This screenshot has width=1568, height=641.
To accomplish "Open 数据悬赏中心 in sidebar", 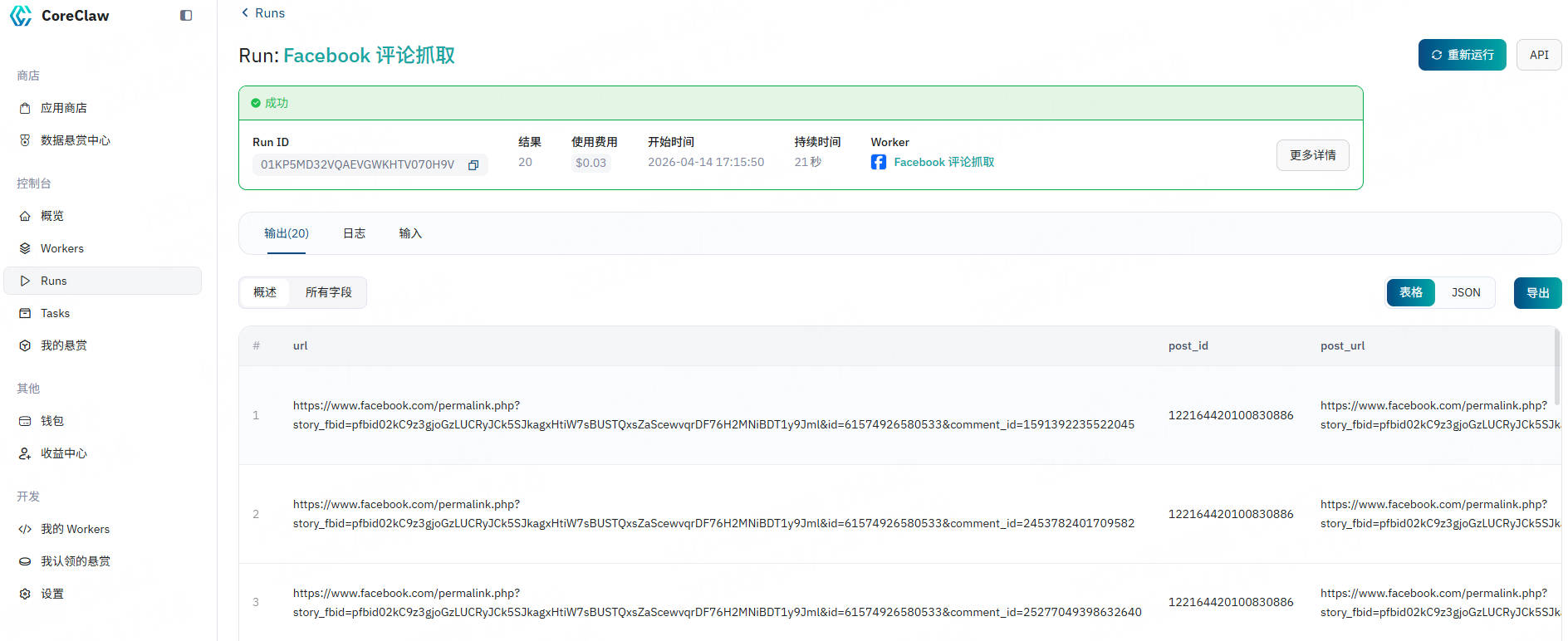I will 75,140.
